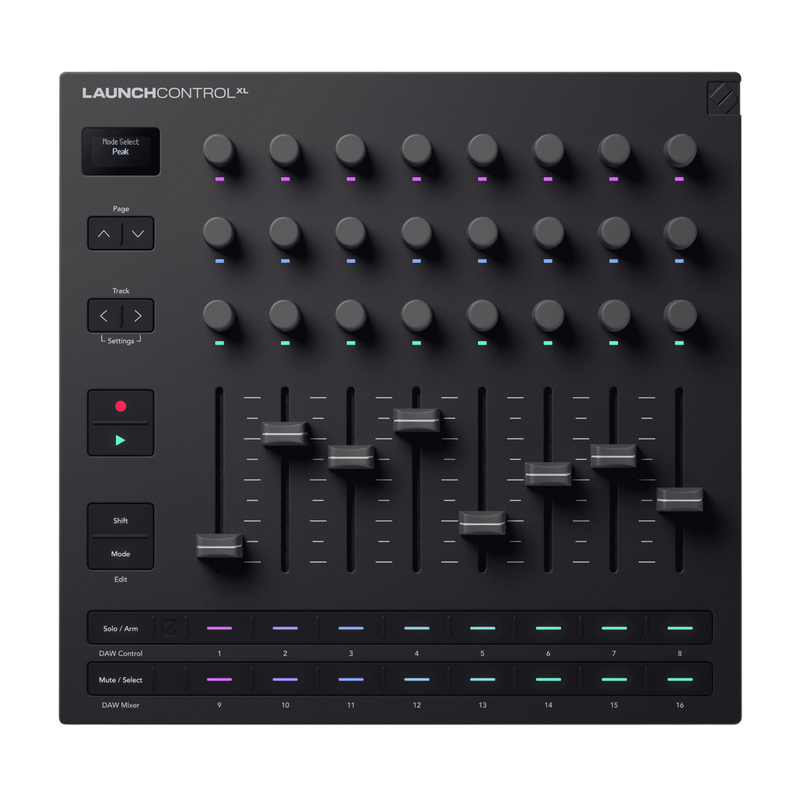Image resolution: width=800 pixels, height=800 pixels.
Task: Tap the Mute / Select button
Action: coord(120,680)
